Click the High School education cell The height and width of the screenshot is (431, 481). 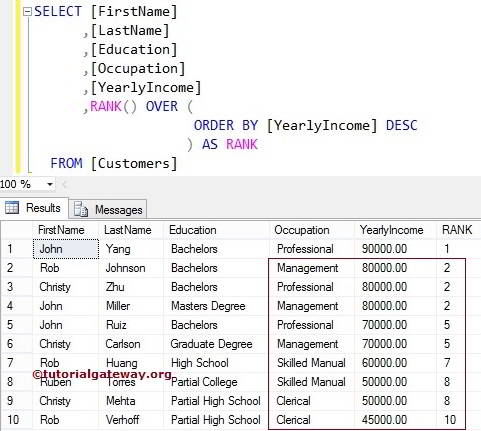(x=216, y=363)
